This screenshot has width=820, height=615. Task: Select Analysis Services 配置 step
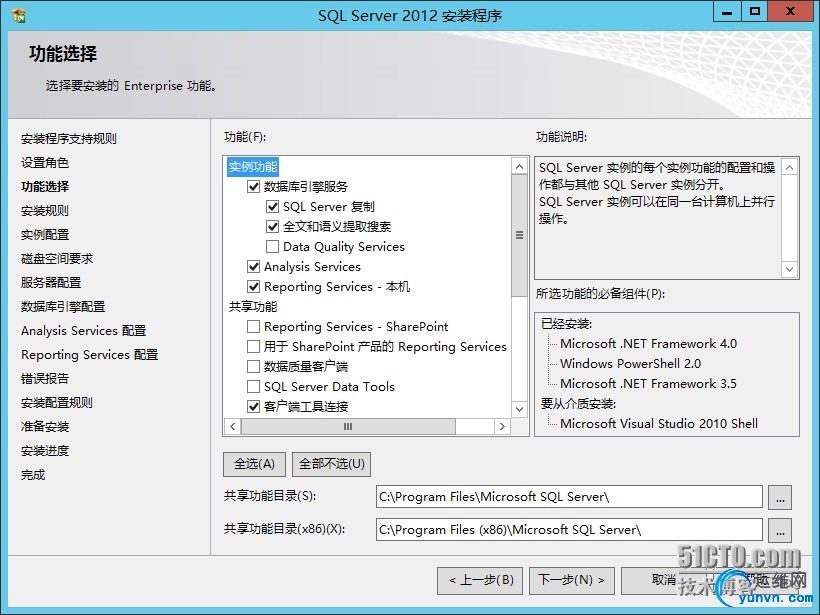click(84, 331)
